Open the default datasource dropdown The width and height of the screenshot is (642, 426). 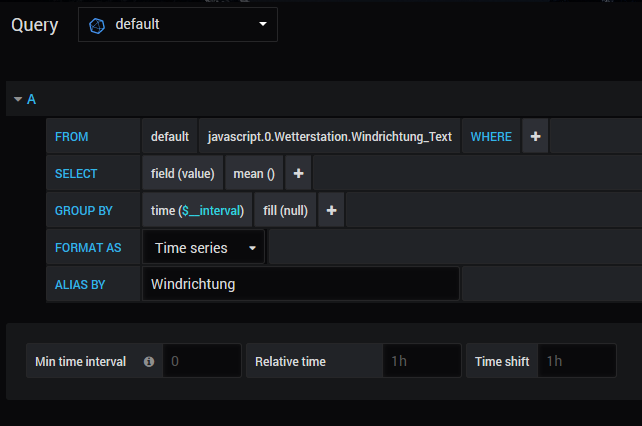point(178,25)
